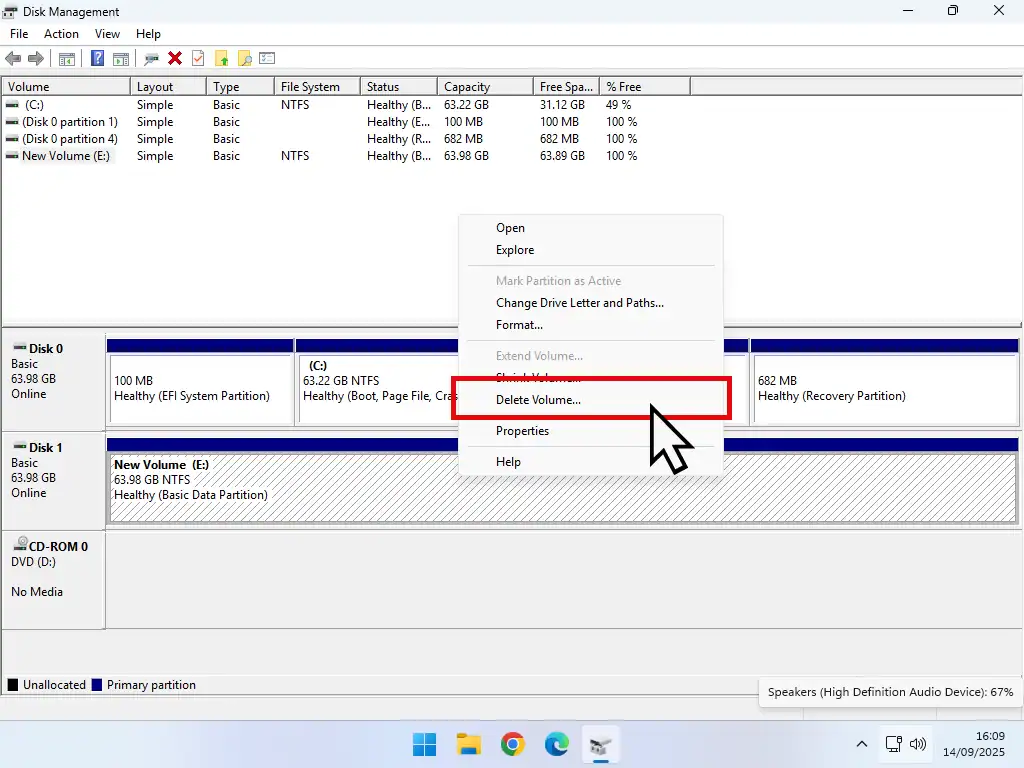Click Disk Management taskbar icon
The width and height of the screenshot is (1024, 768).
[600, 744]
